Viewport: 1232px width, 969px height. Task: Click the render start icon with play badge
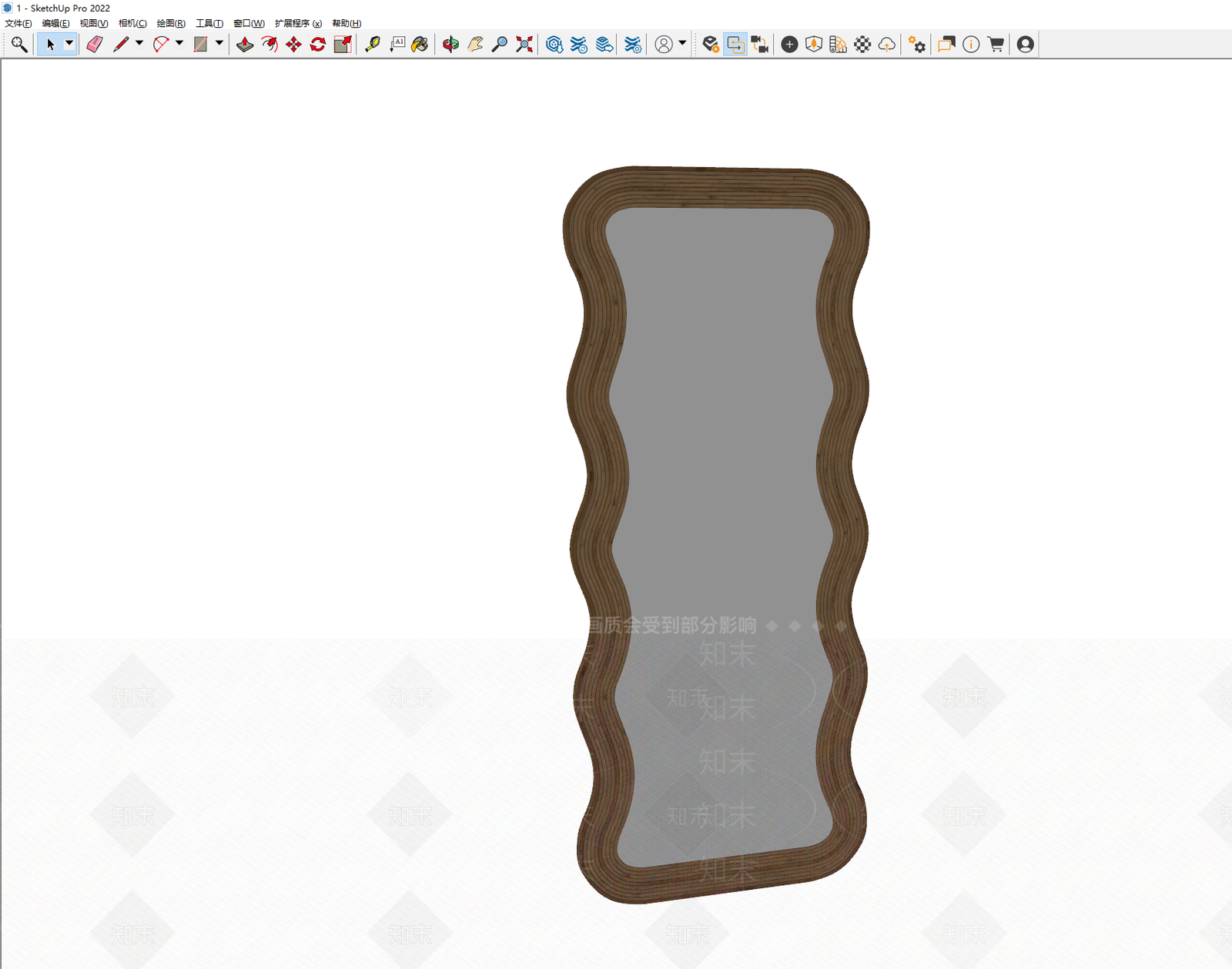711,45
